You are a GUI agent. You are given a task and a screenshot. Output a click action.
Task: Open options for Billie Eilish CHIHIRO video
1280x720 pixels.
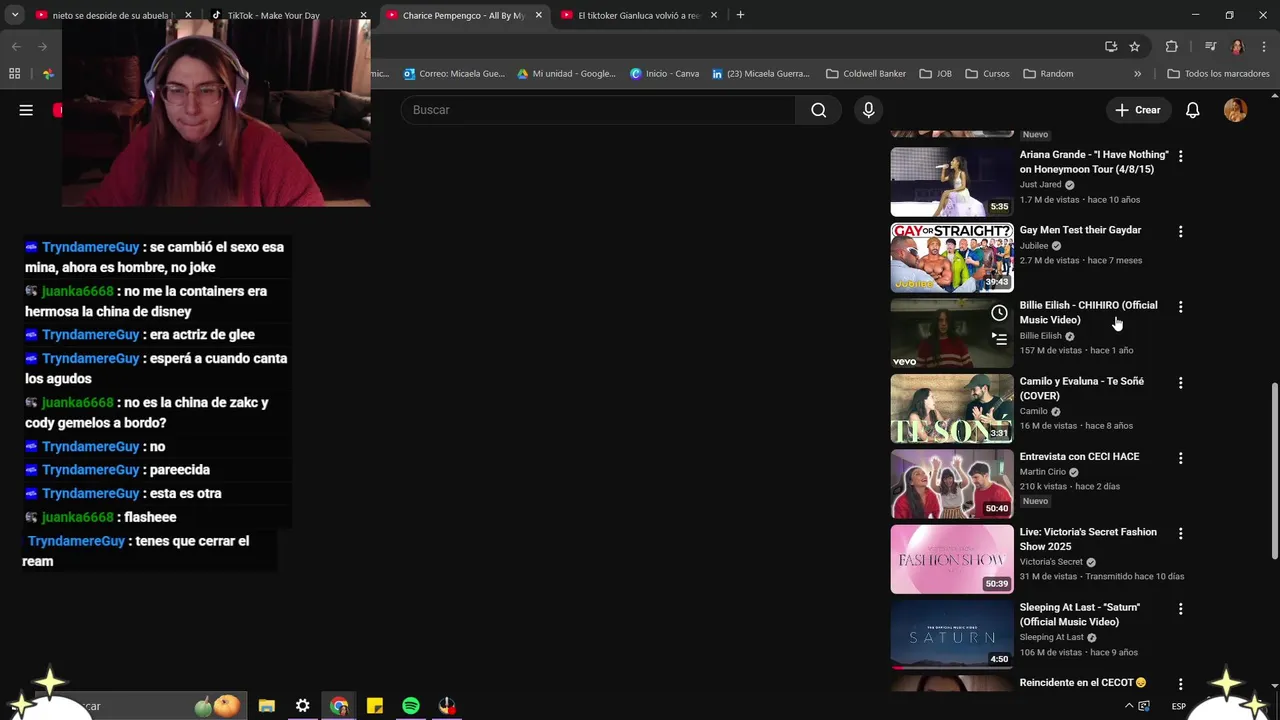(1180, 307)
